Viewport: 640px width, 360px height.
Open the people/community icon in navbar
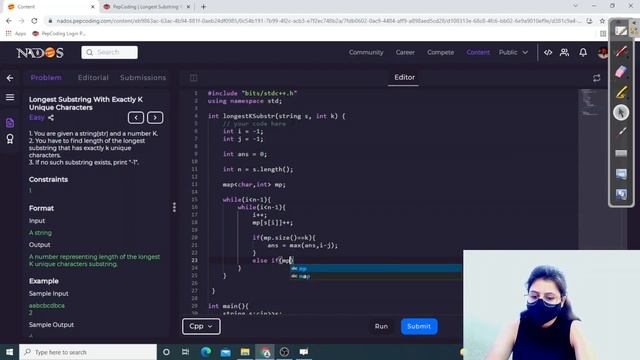564,52
